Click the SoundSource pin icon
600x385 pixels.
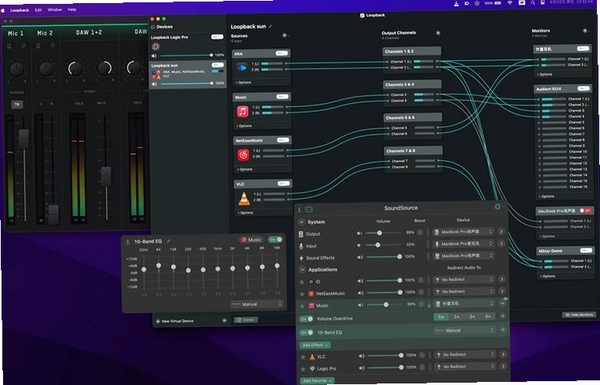300,210
